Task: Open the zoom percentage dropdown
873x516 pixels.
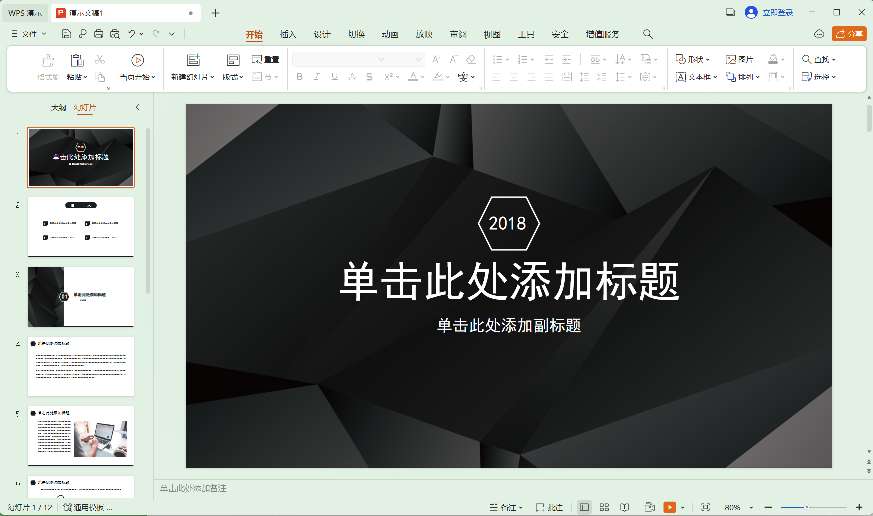Action: pos(751,507)
